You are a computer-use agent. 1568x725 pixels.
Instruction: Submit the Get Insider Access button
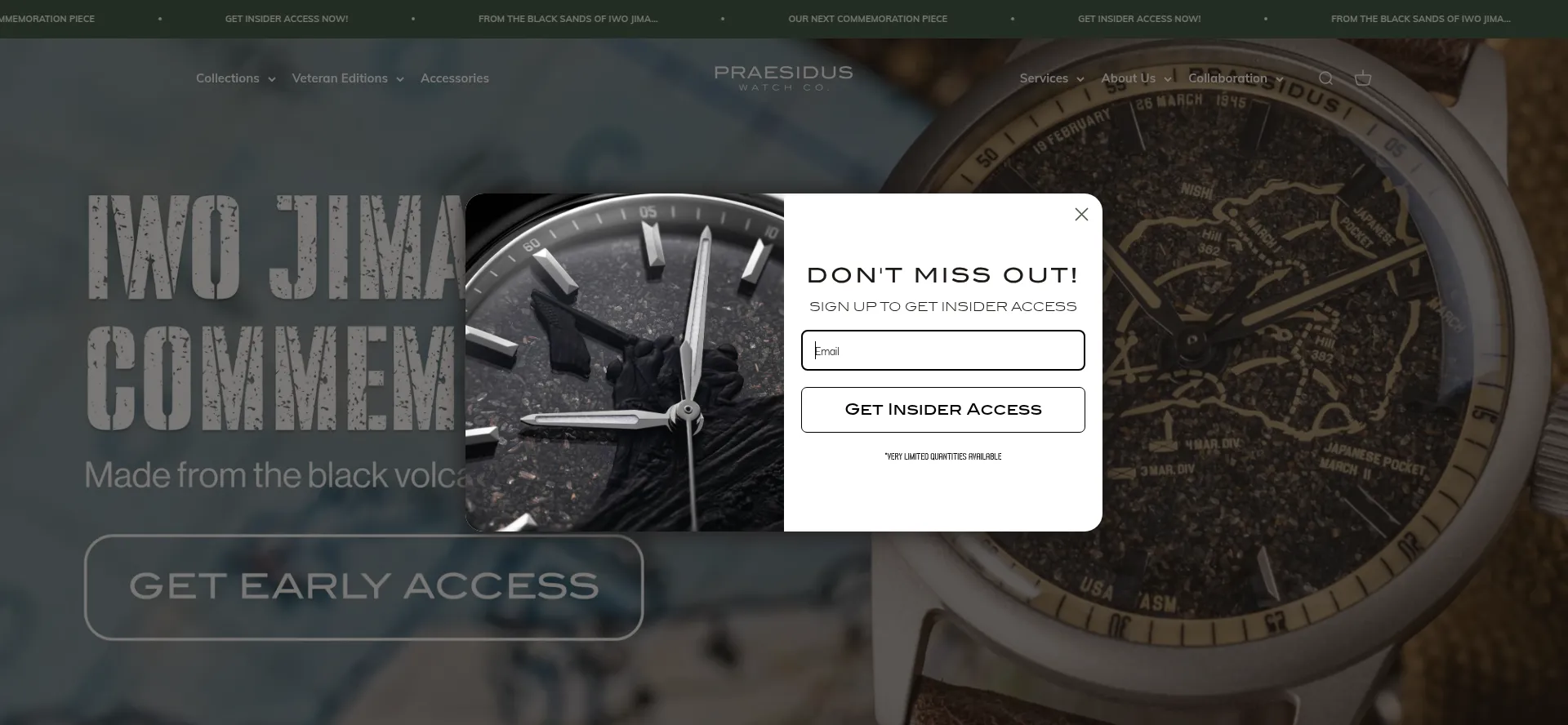942,410
